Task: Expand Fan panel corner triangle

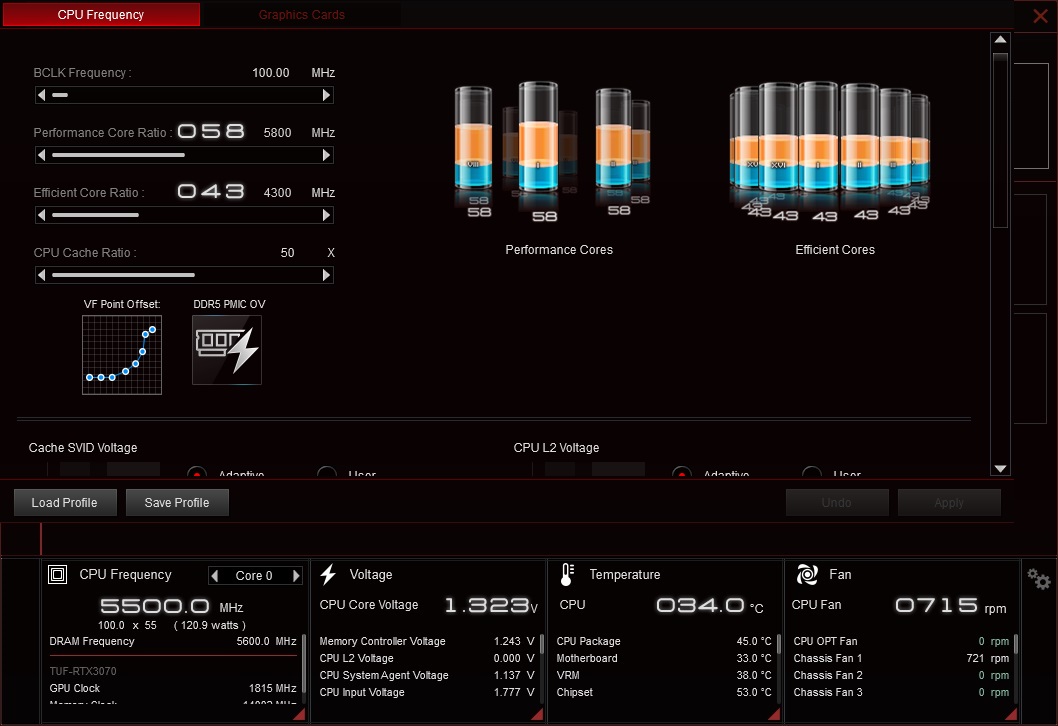Action: pos(1011,714)
